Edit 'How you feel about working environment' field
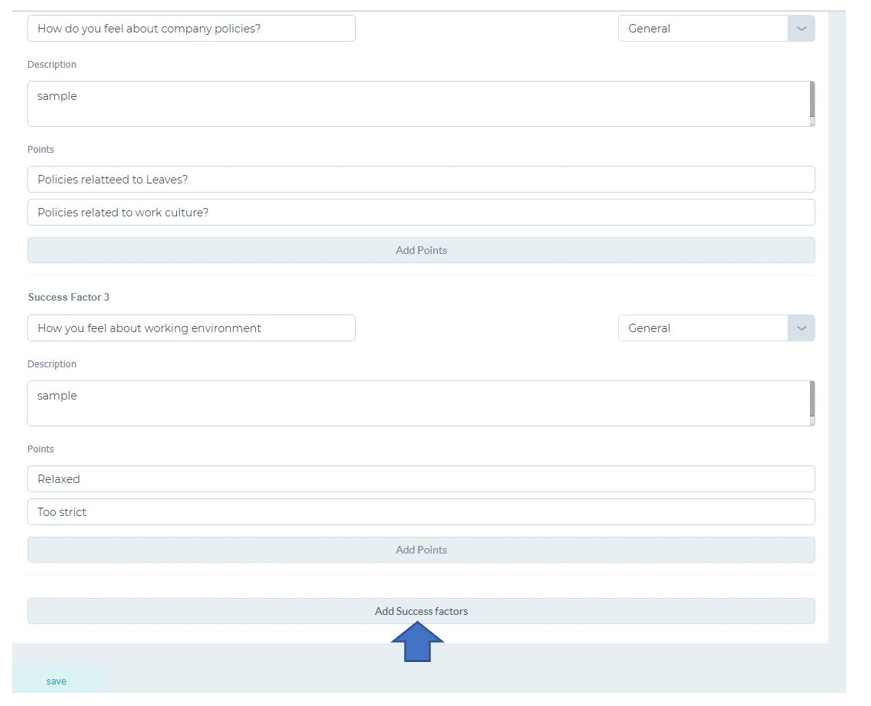Viewport: 871px width, 706px height. click(x=191, y=328)
